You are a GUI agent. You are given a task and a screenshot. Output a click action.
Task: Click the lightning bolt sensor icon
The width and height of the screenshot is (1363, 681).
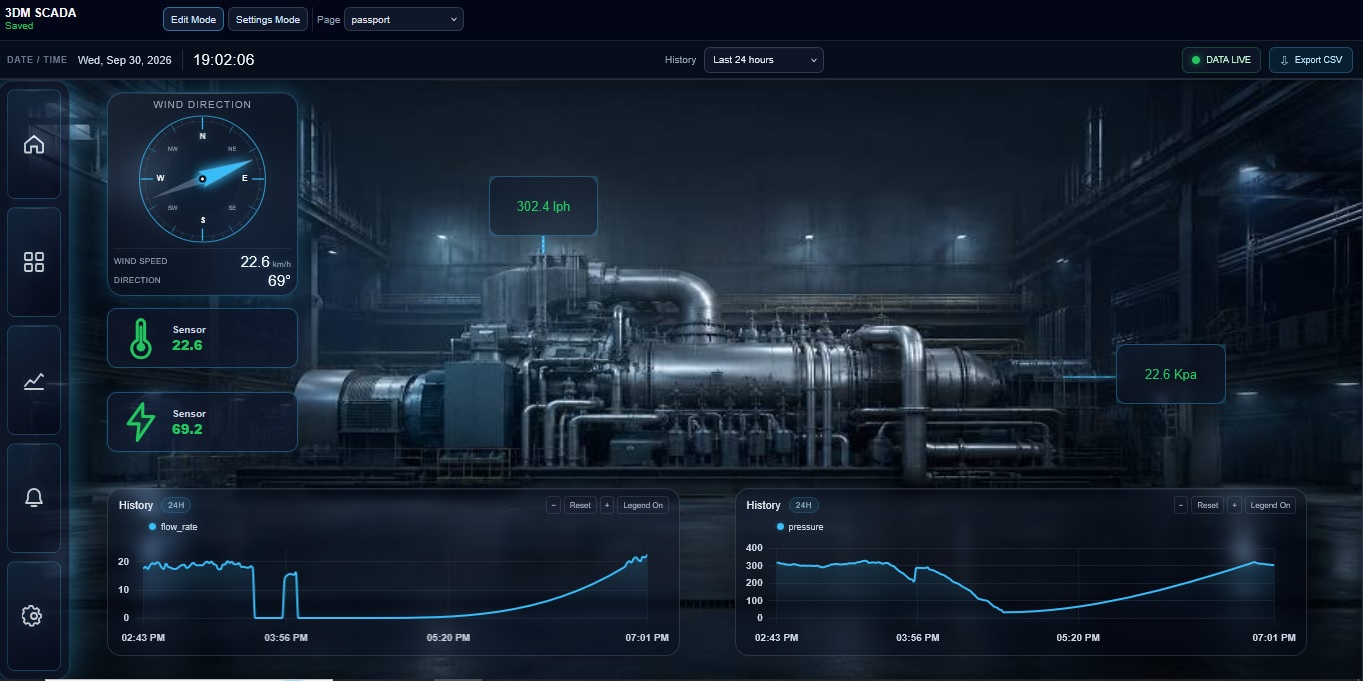point(140,422)
